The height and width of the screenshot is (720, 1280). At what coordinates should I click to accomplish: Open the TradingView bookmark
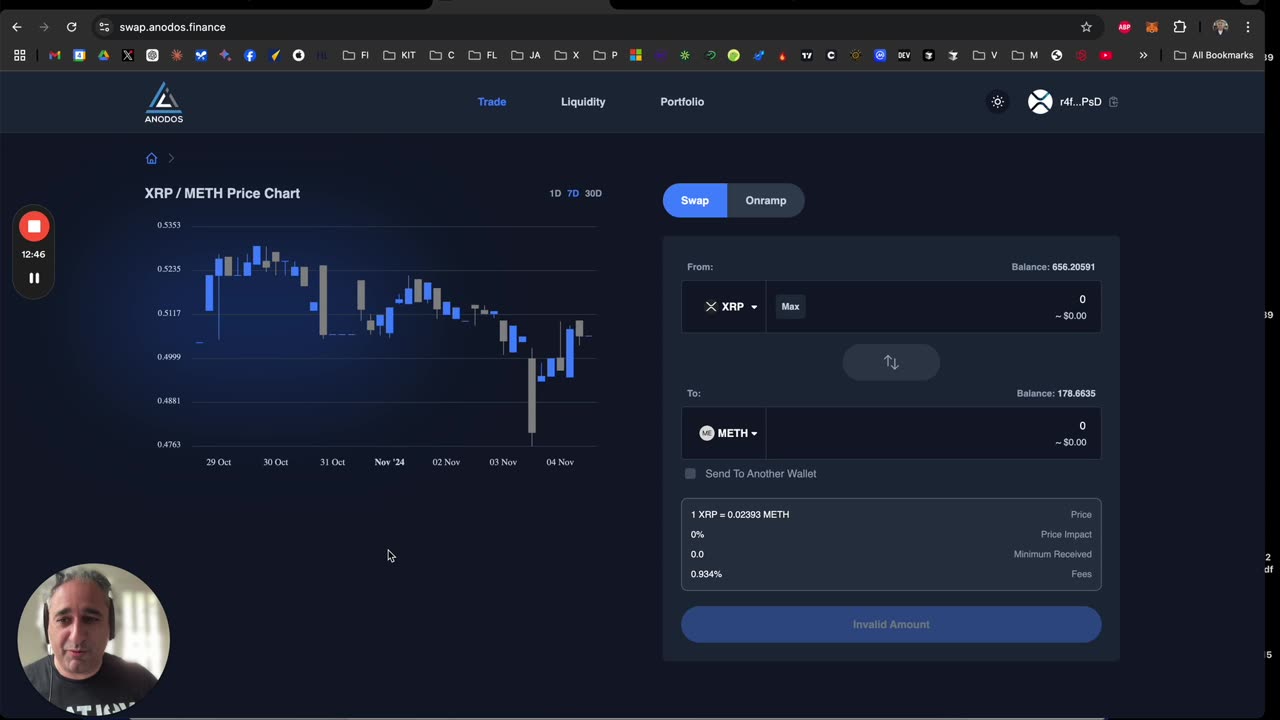807,55
